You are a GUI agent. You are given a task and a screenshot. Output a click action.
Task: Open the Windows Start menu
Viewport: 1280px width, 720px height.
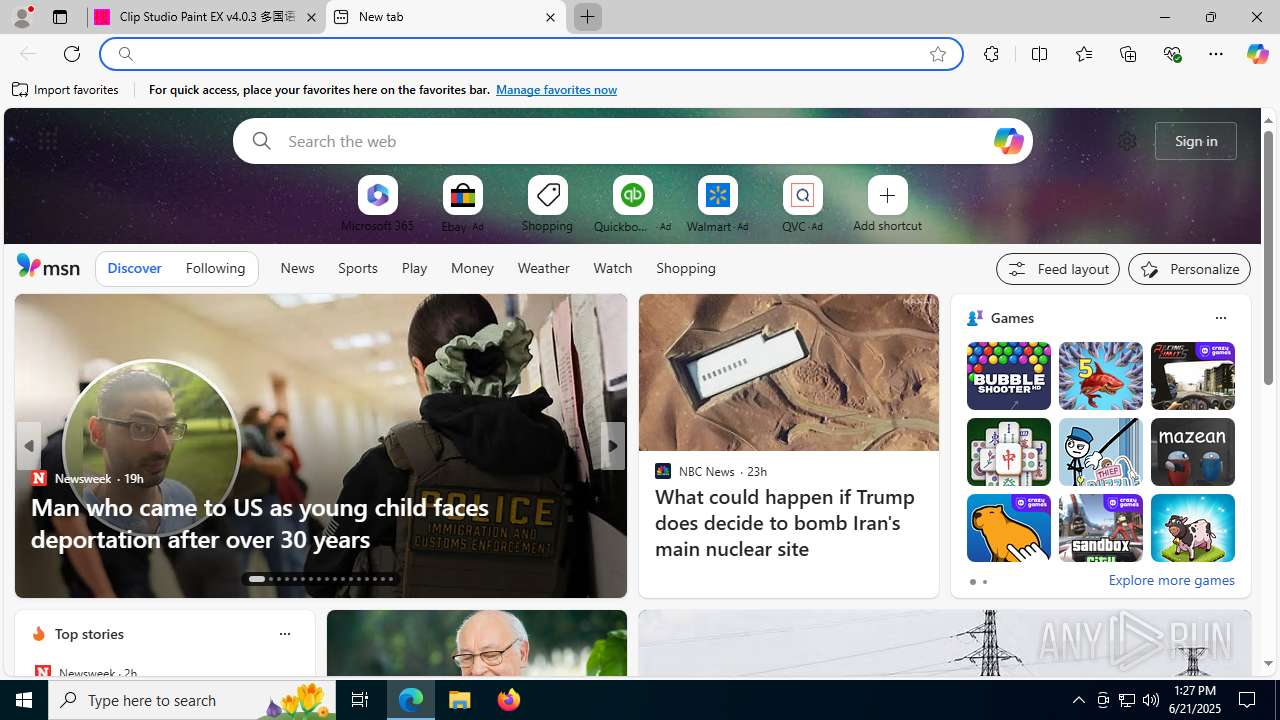24,700
